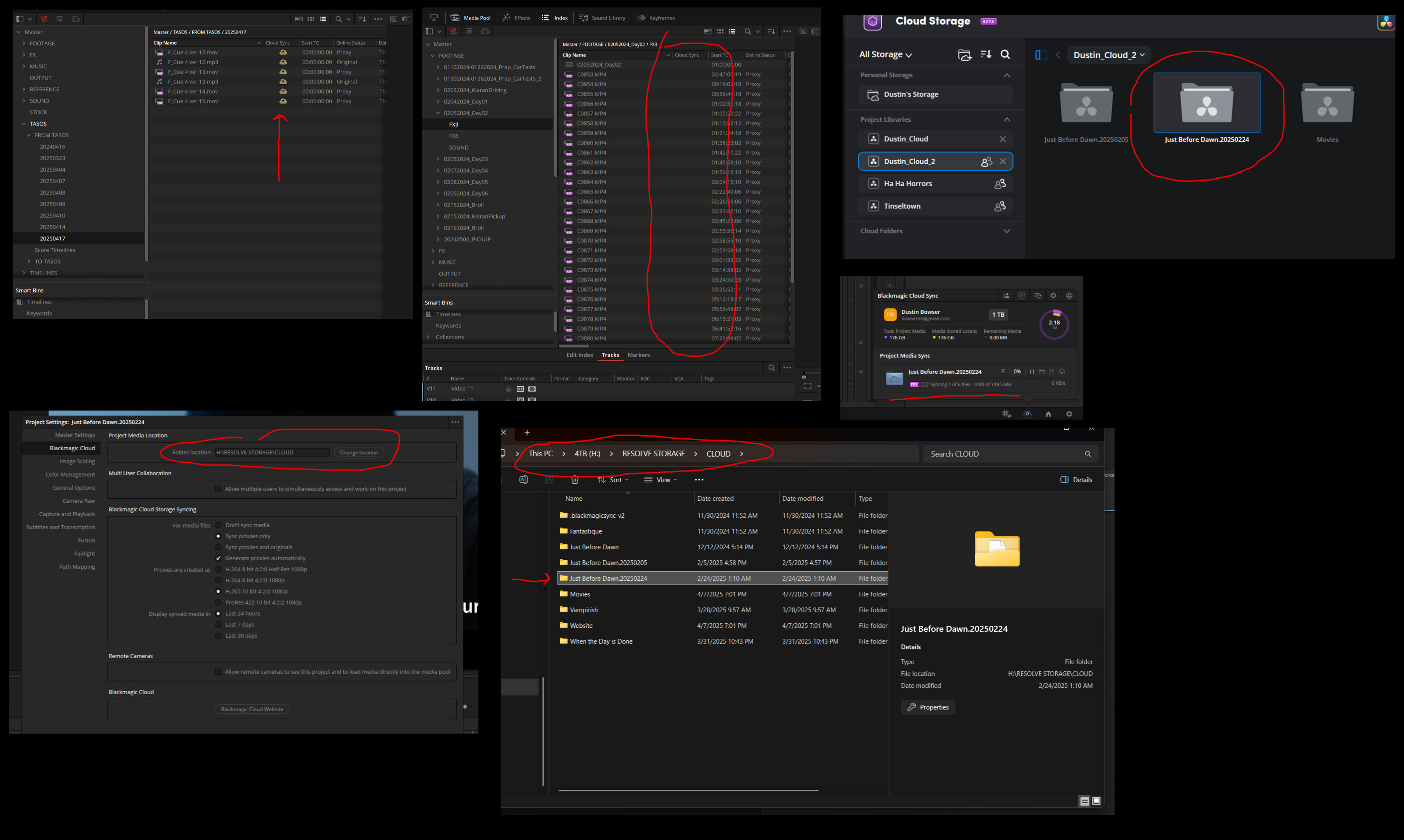Image resolution: width=1404 pixels, height=840 pixels.
Task: Toggle Cloud Storage sidebar panel icon
Action: click(1040, 55)
